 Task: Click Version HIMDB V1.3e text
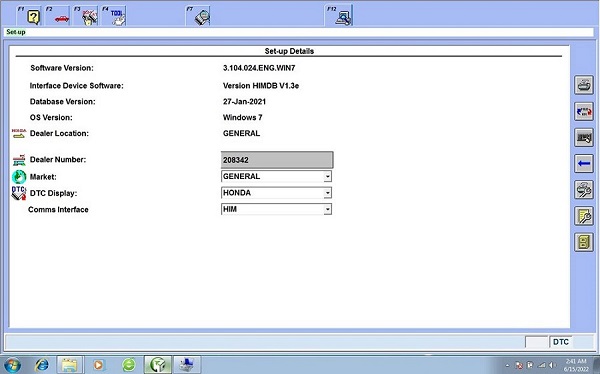click(x=261, y=86)
